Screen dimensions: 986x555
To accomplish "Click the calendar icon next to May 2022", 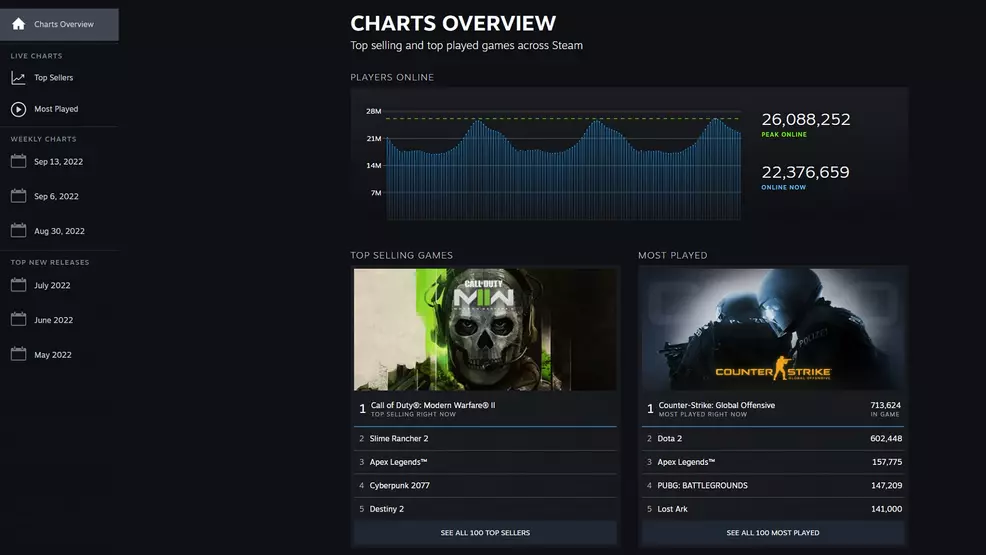I will pyautogui.click(x=18, y=354).
